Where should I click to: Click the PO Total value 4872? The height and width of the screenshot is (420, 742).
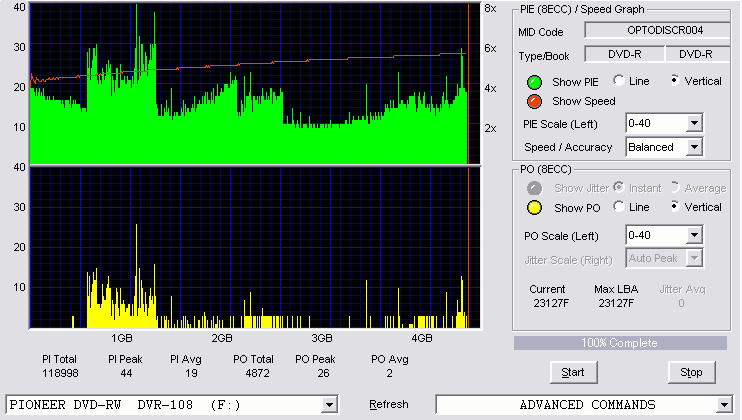(x=257, y=373)
